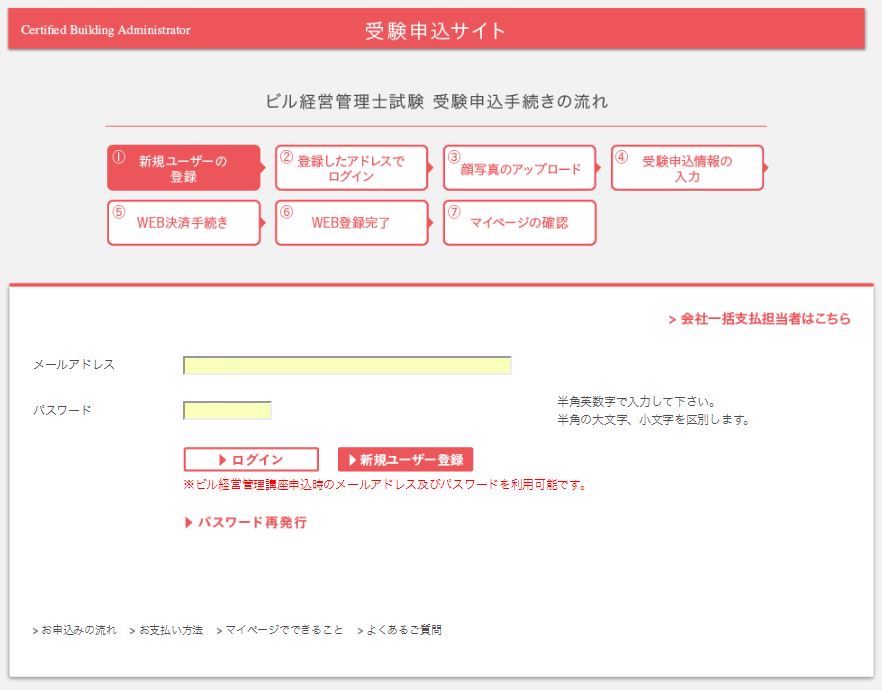Click マイページでできること footer link
Screen dimensions: 882x690
(280, 630)
